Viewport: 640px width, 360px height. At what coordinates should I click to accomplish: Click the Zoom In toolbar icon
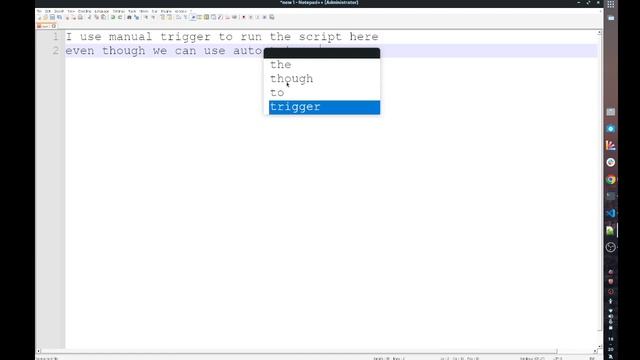pos(146,17)
